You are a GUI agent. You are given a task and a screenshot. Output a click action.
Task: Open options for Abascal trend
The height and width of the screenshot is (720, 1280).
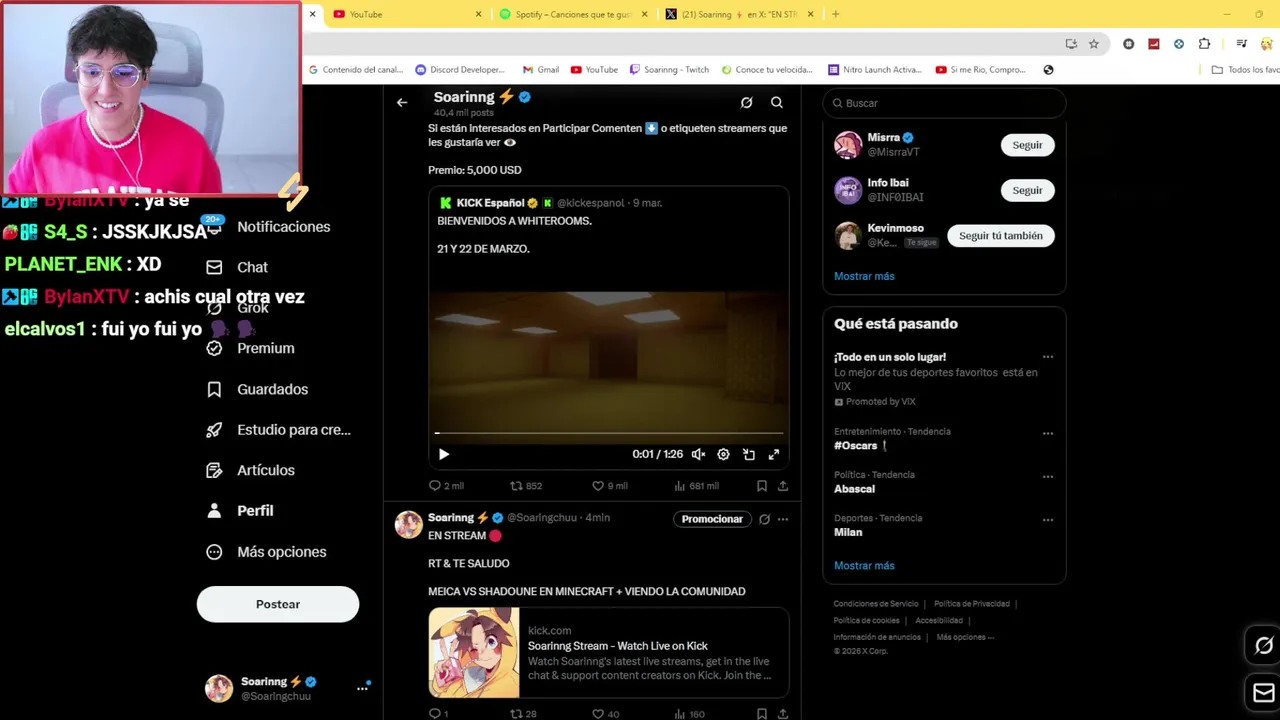(x=1048, y=477)
